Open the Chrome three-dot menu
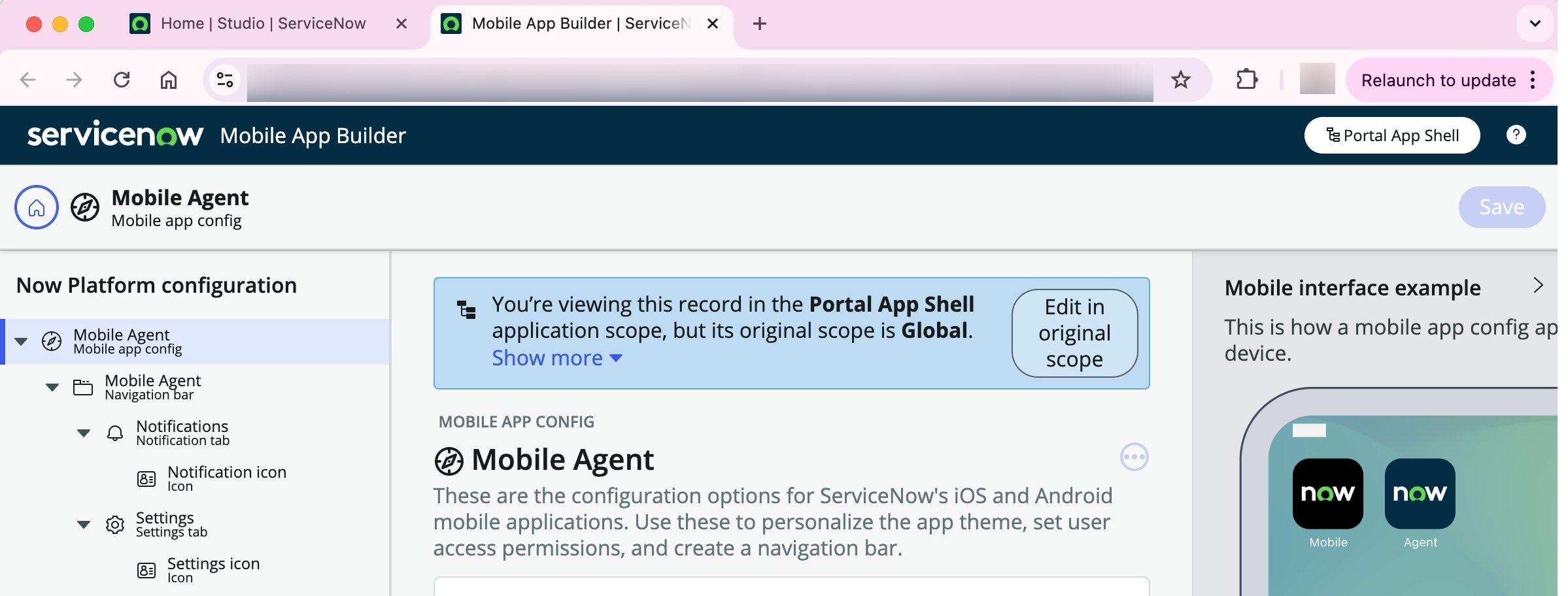Image resolution: width=1568 pixels, height=596 pixels. 1533,80
